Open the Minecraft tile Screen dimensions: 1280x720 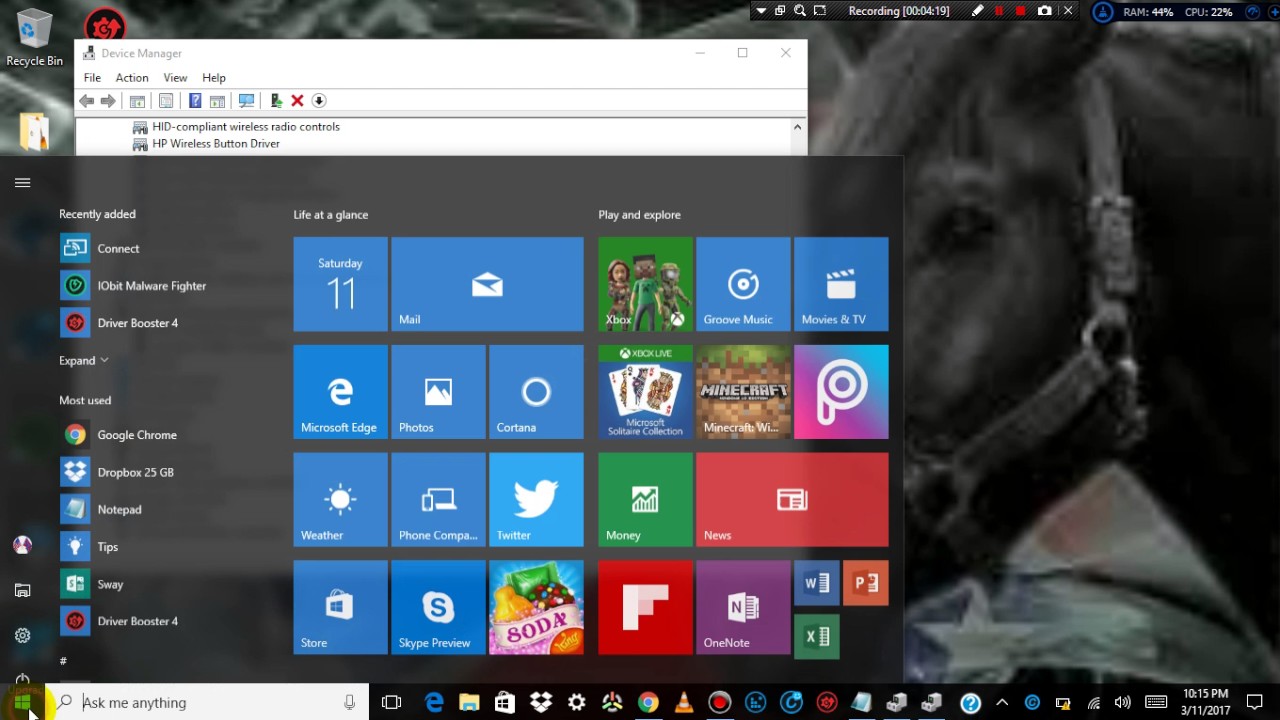click(x=743, y=392)
